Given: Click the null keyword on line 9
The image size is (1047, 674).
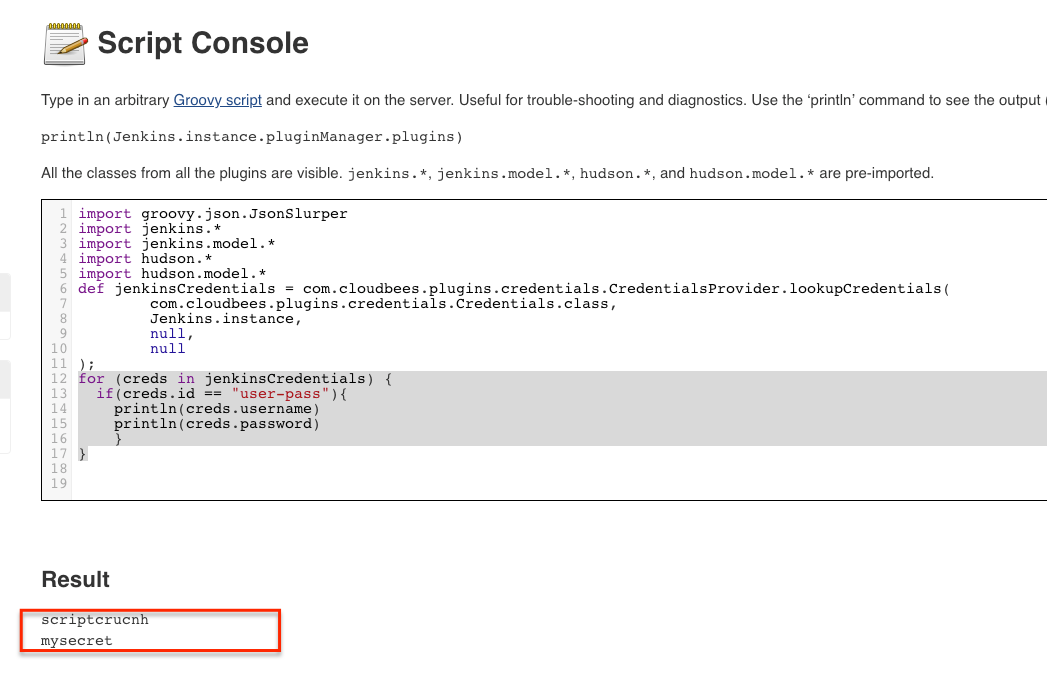Looking at the screenshot, I should [x=166, y=333].
